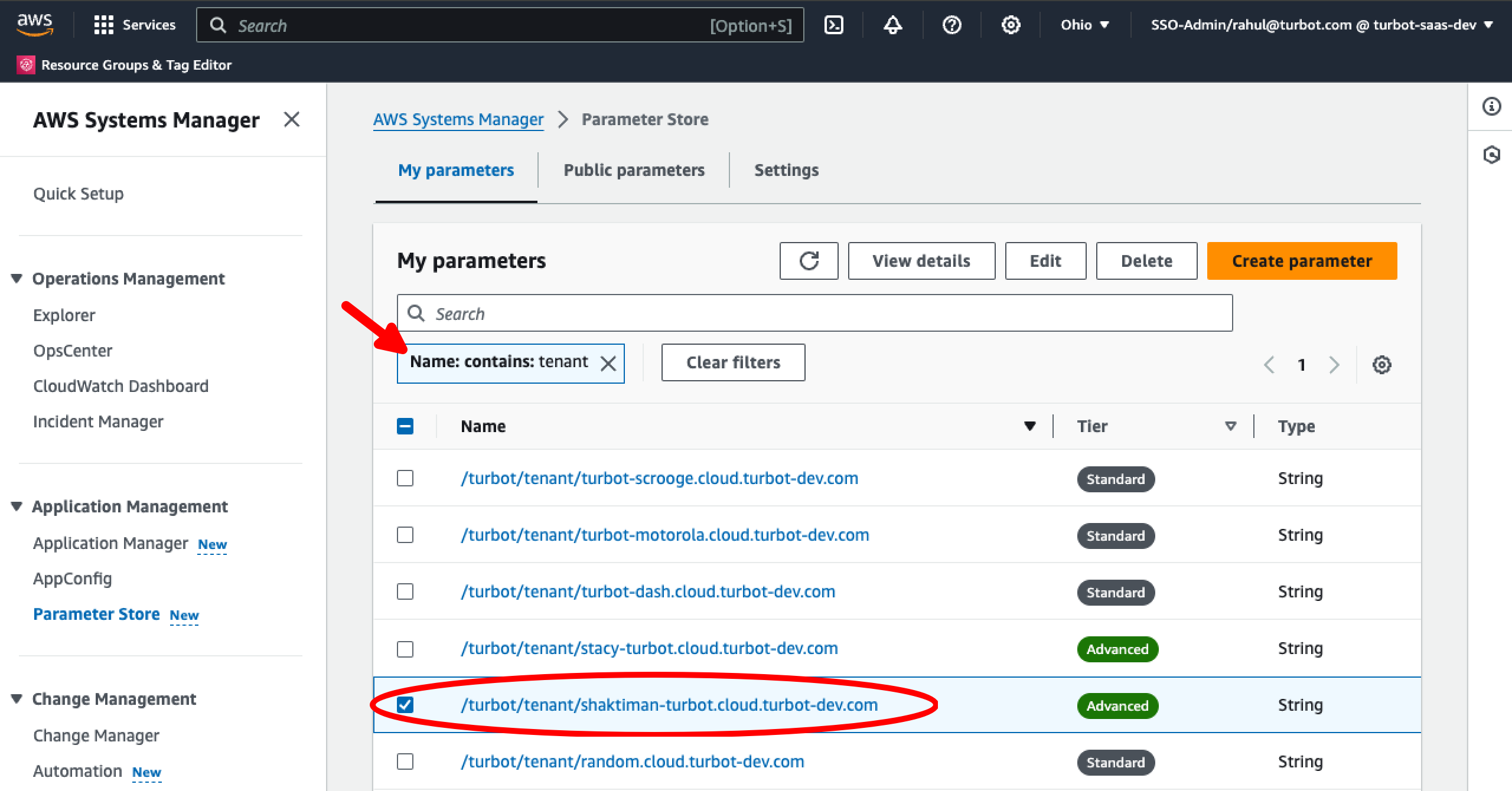Open the notifications bell
This screenshot has height=791, width=1512.
[x=892, y=25]
